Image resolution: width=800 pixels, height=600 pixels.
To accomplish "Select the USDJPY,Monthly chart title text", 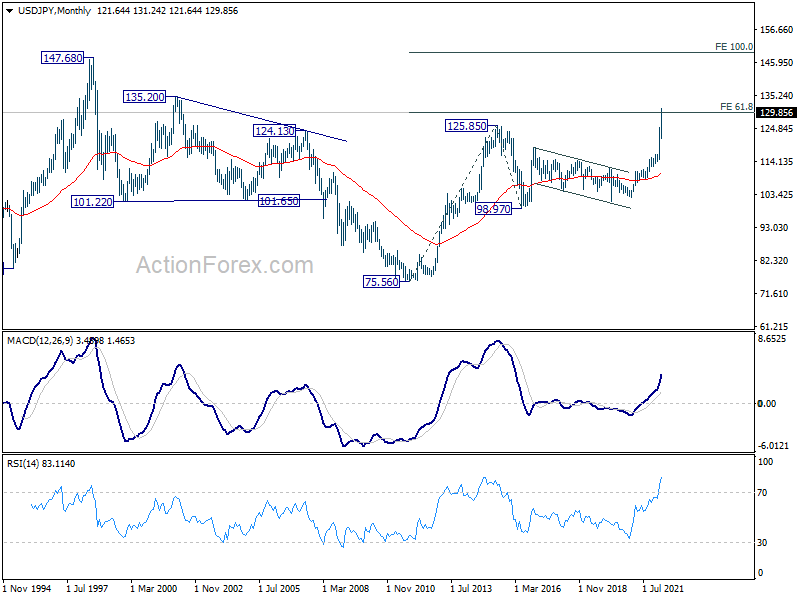I will click(x=54, y=11).
